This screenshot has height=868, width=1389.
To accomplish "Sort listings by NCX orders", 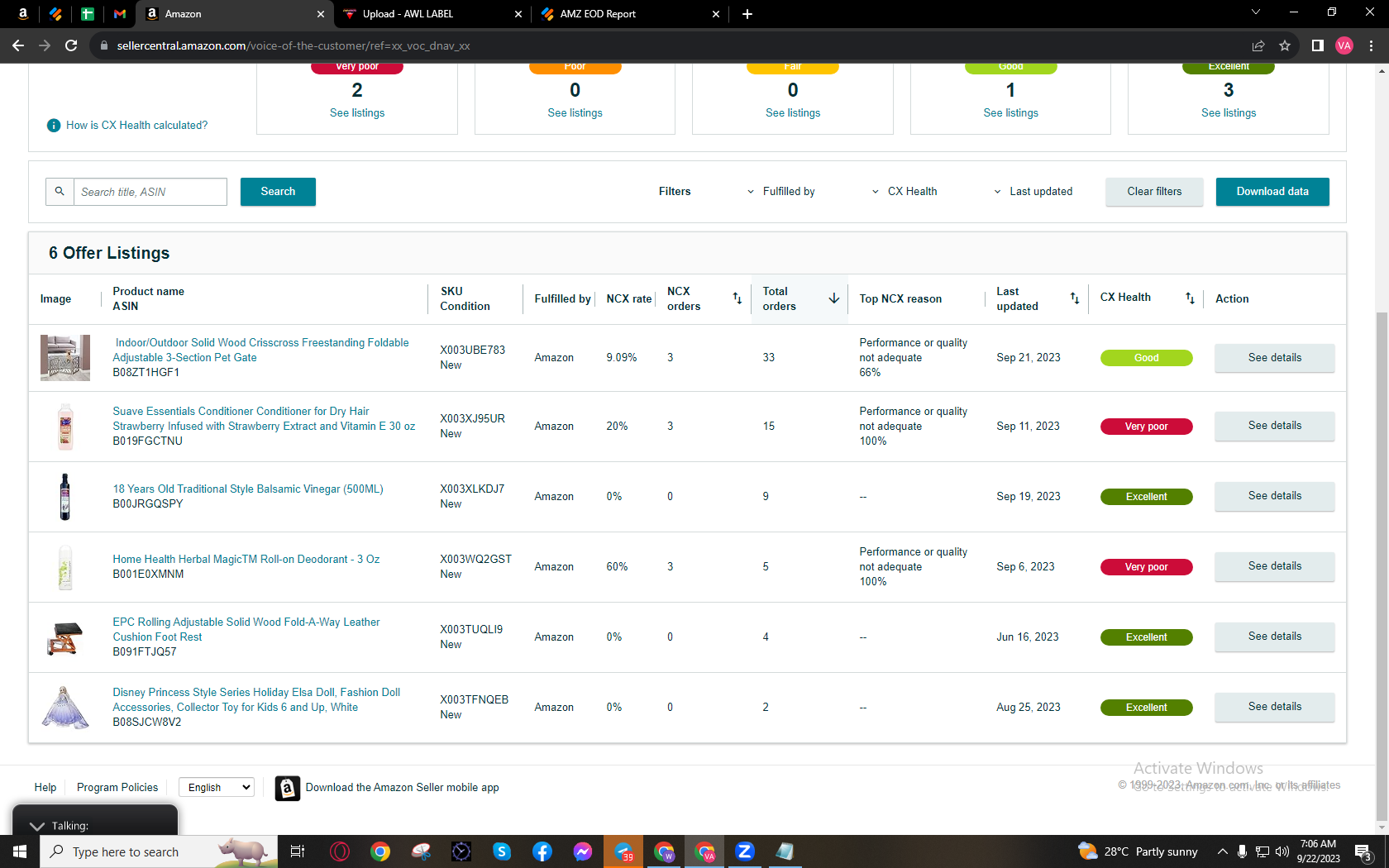I will [x=737, y=298].
